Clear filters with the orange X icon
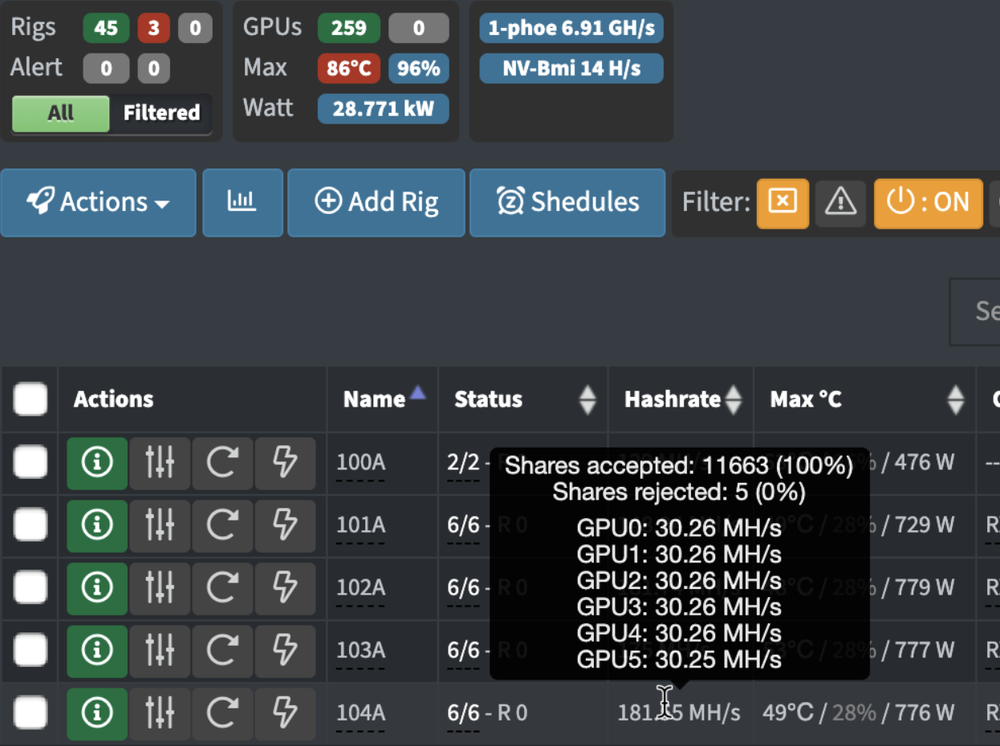 (x=782, y=203)
